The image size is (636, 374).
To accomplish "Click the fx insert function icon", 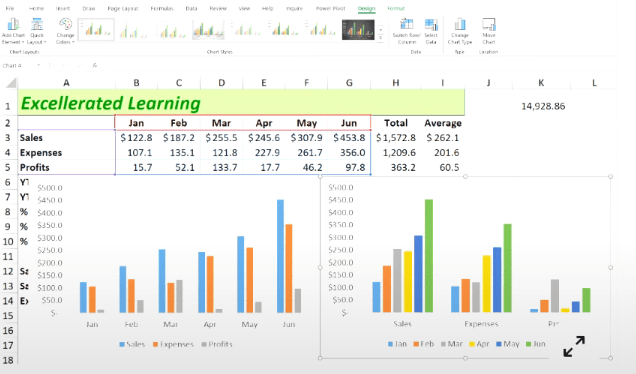I will click(95, 65).
